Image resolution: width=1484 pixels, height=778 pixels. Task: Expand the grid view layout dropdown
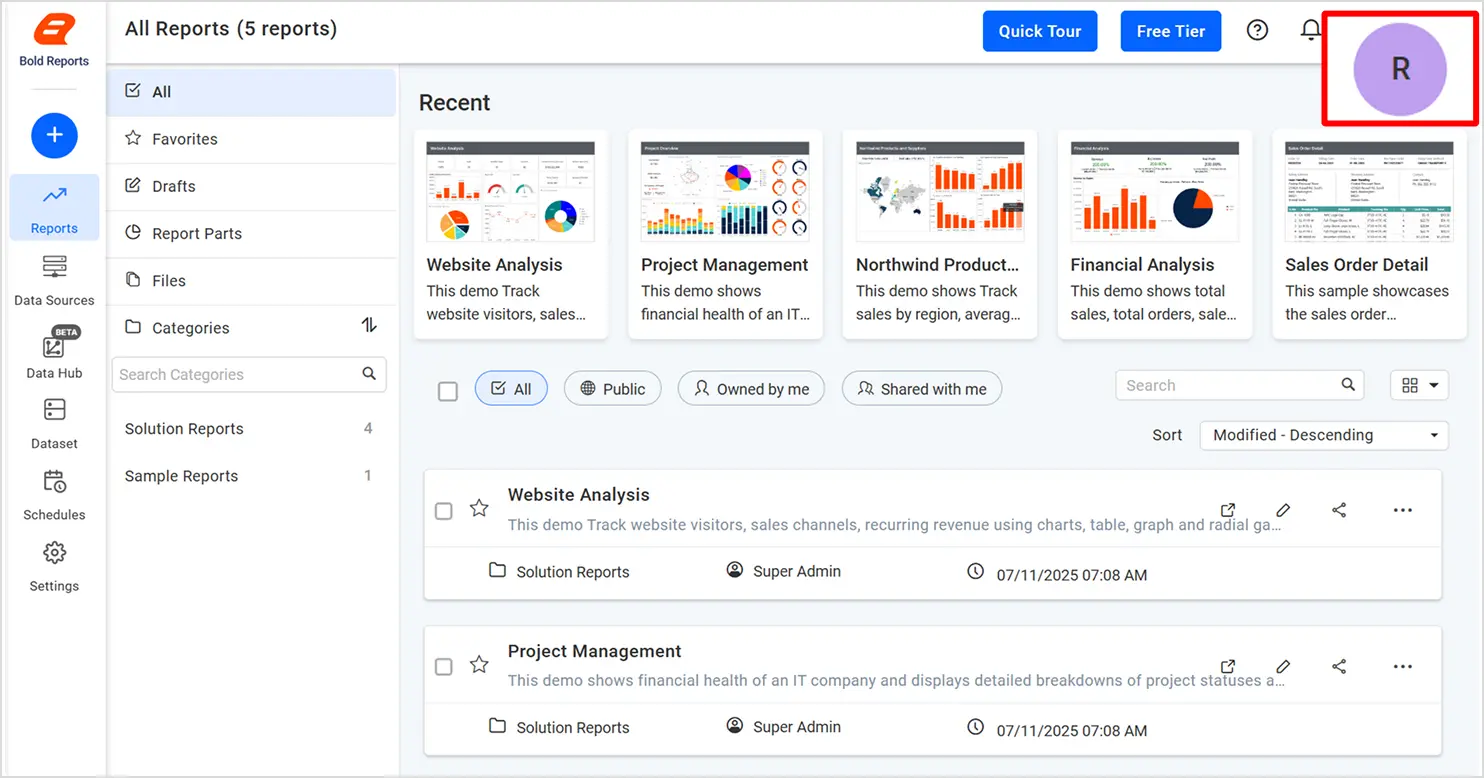tap(1419, 386)
